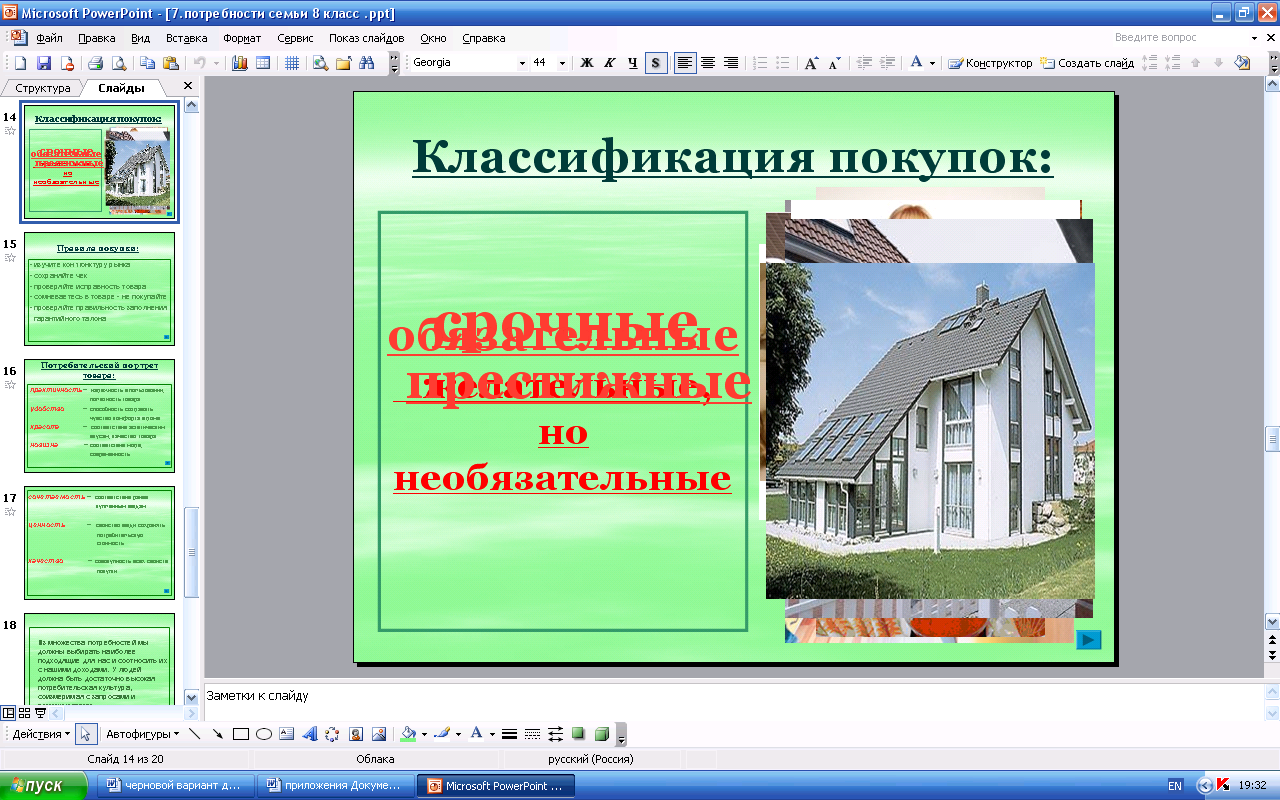
Task: Click the Конструктор button
Action: [x=990, y=63]
